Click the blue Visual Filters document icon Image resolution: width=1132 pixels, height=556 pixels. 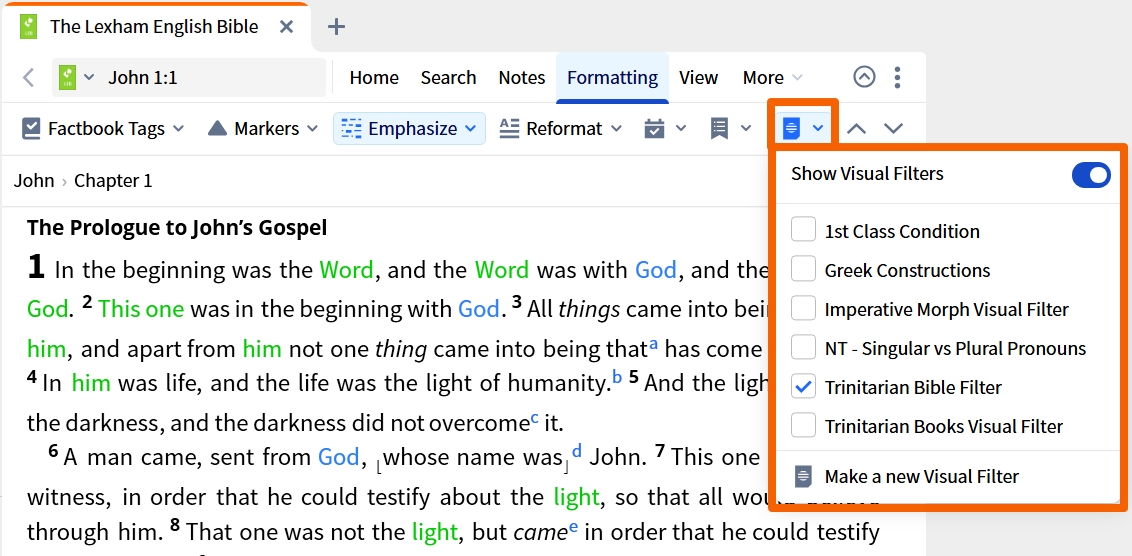click(792, 129)
